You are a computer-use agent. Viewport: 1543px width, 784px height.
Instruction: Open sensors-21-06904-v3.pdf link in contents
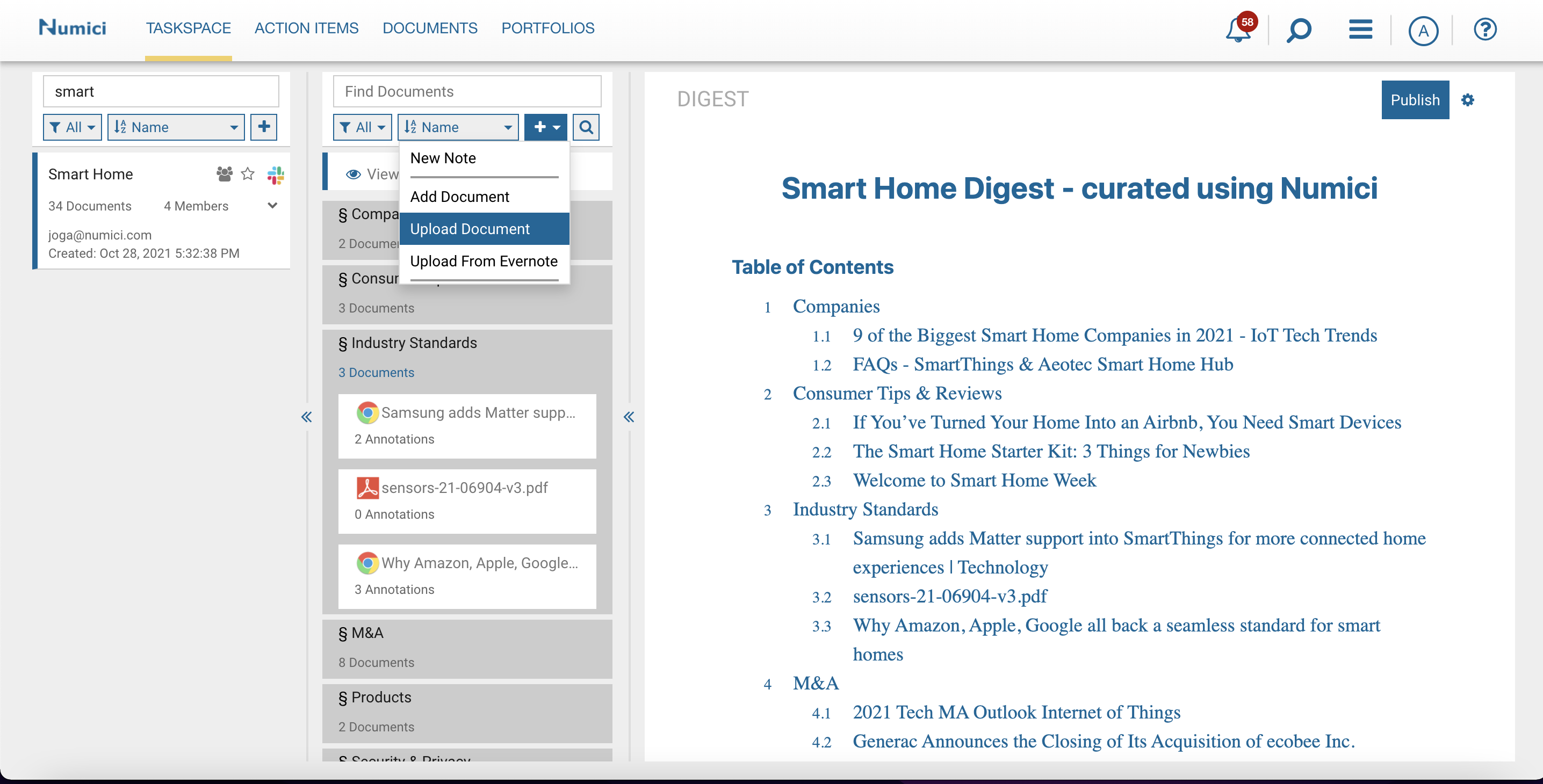[x=950, y=596]
